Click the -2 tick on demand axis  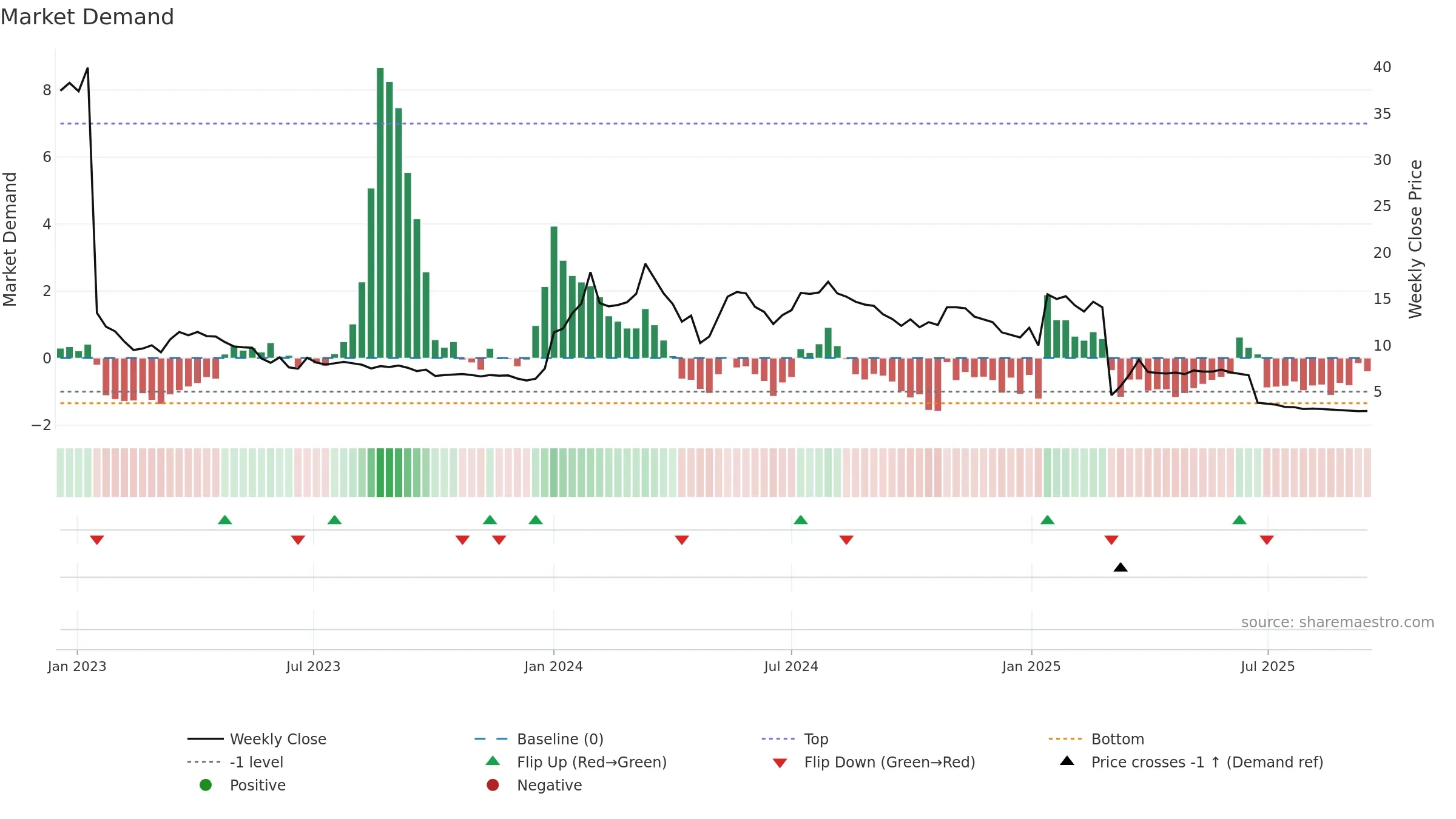41,425
